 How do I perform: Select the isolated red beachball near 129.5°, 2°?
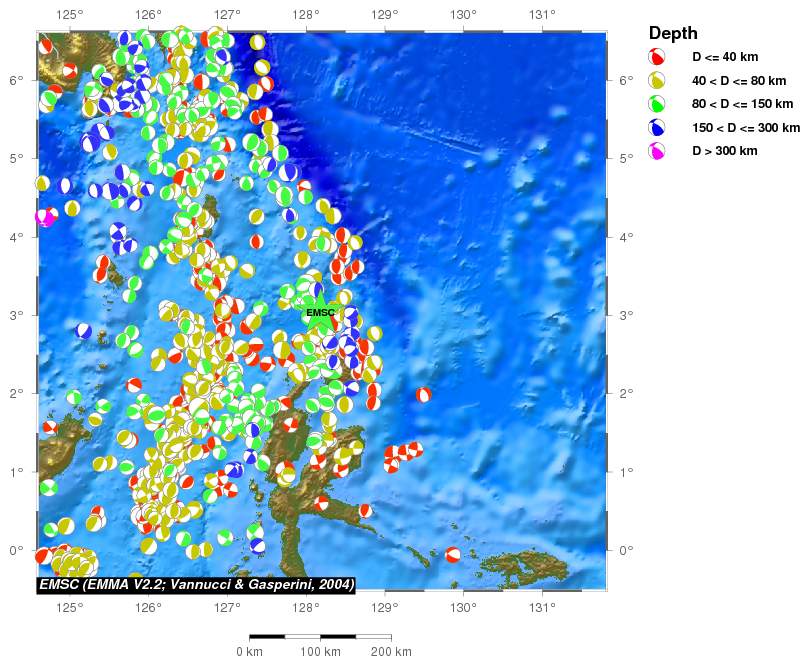point(424,395)
